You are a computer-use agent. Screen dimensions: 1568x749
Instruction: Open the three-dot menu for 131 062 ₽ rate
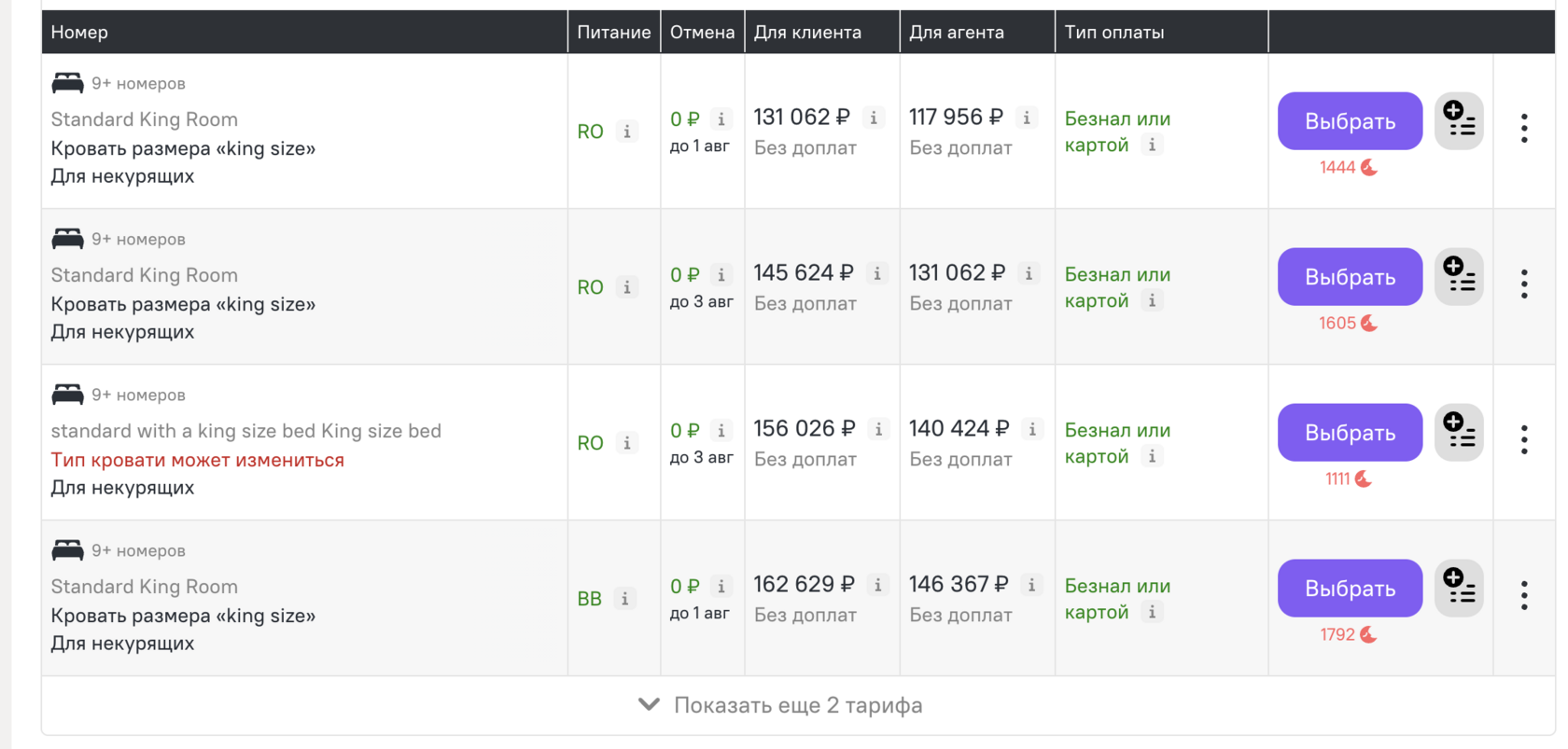(x=1524, y=128)
